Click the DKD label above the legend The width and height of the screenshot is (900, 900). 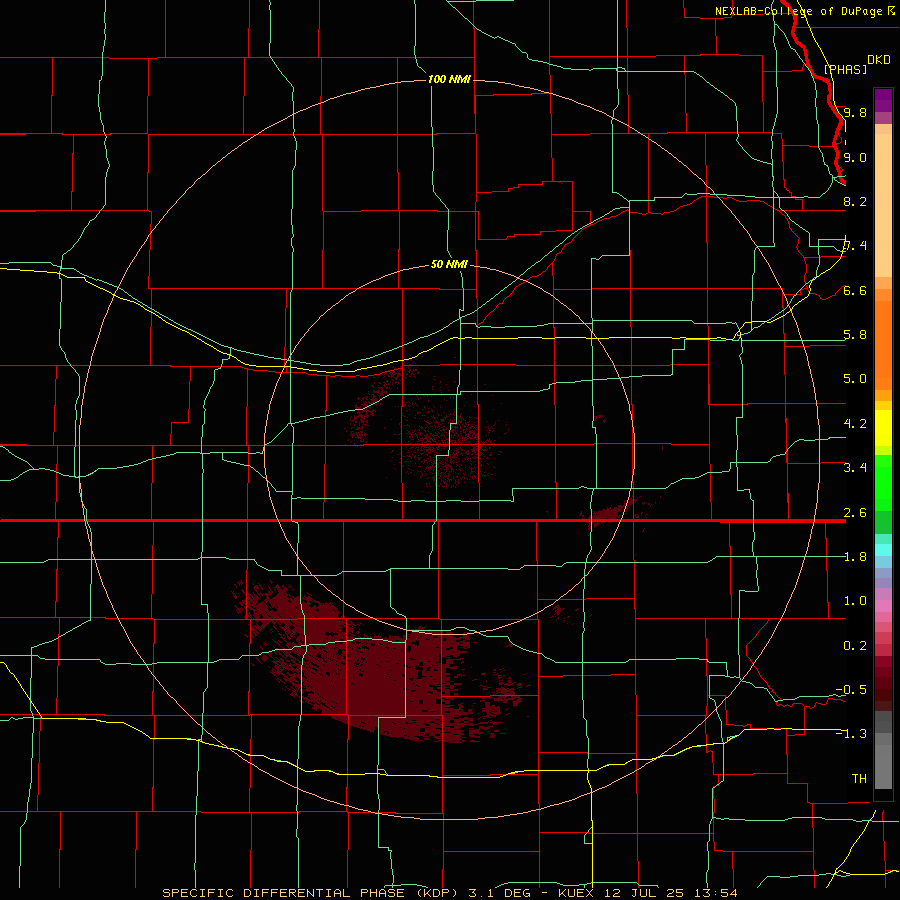[879, 59]
